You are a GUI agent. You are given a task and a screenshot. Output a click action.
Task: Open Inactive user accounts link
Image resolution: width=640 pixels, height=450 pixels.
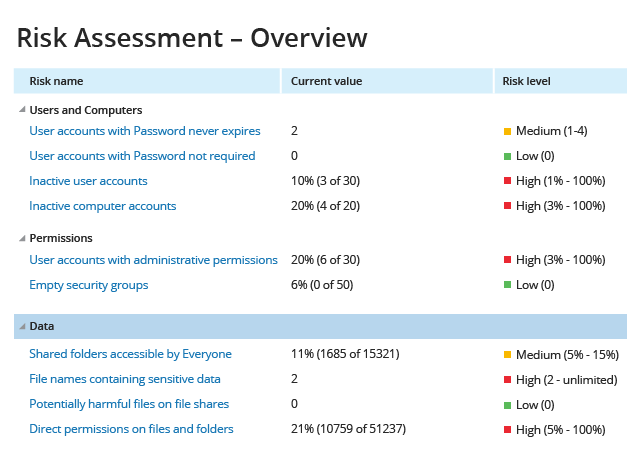(88, 181)
